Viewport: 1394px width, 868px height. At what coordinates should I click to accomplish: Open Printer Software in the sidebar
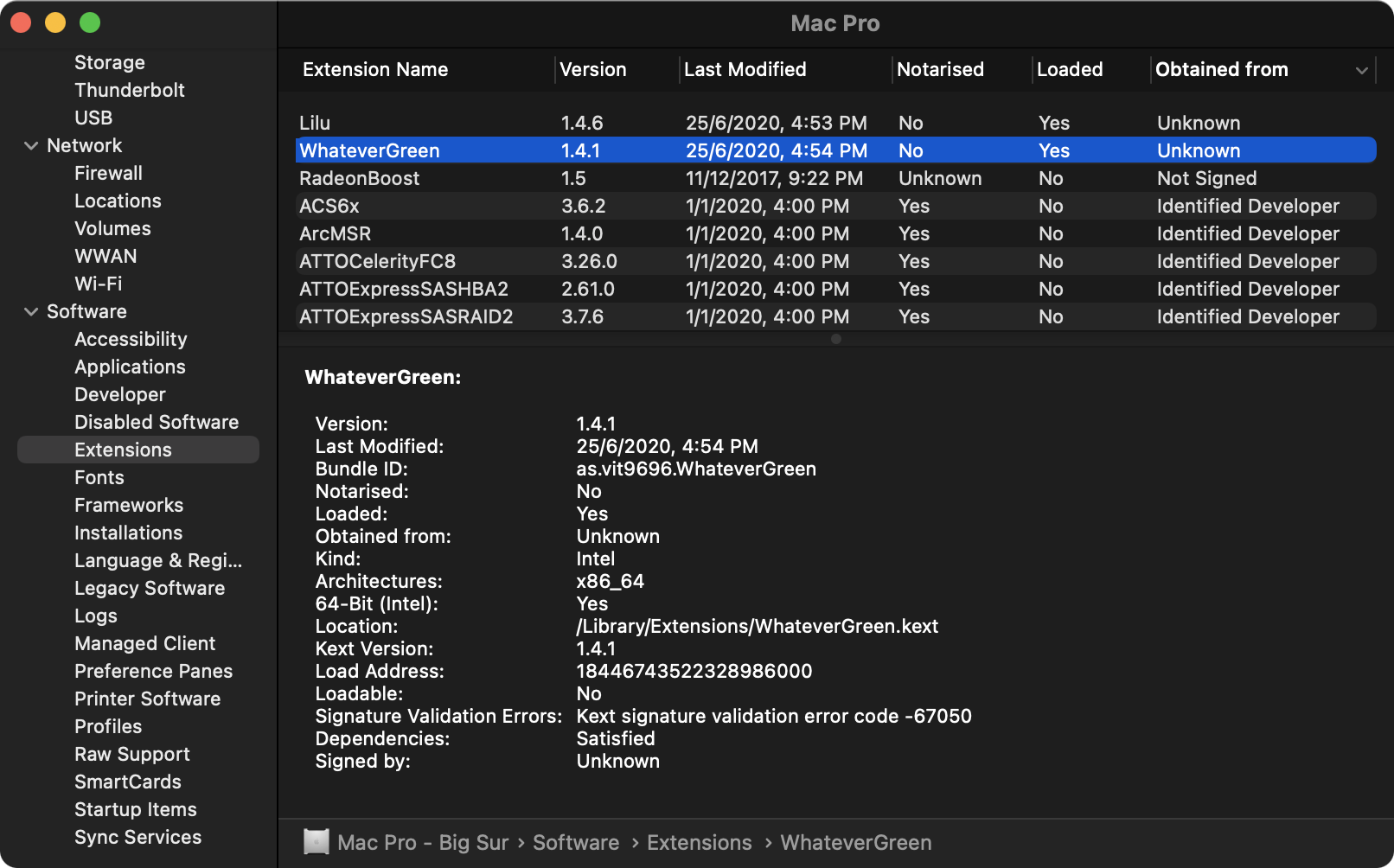[148, 699]
